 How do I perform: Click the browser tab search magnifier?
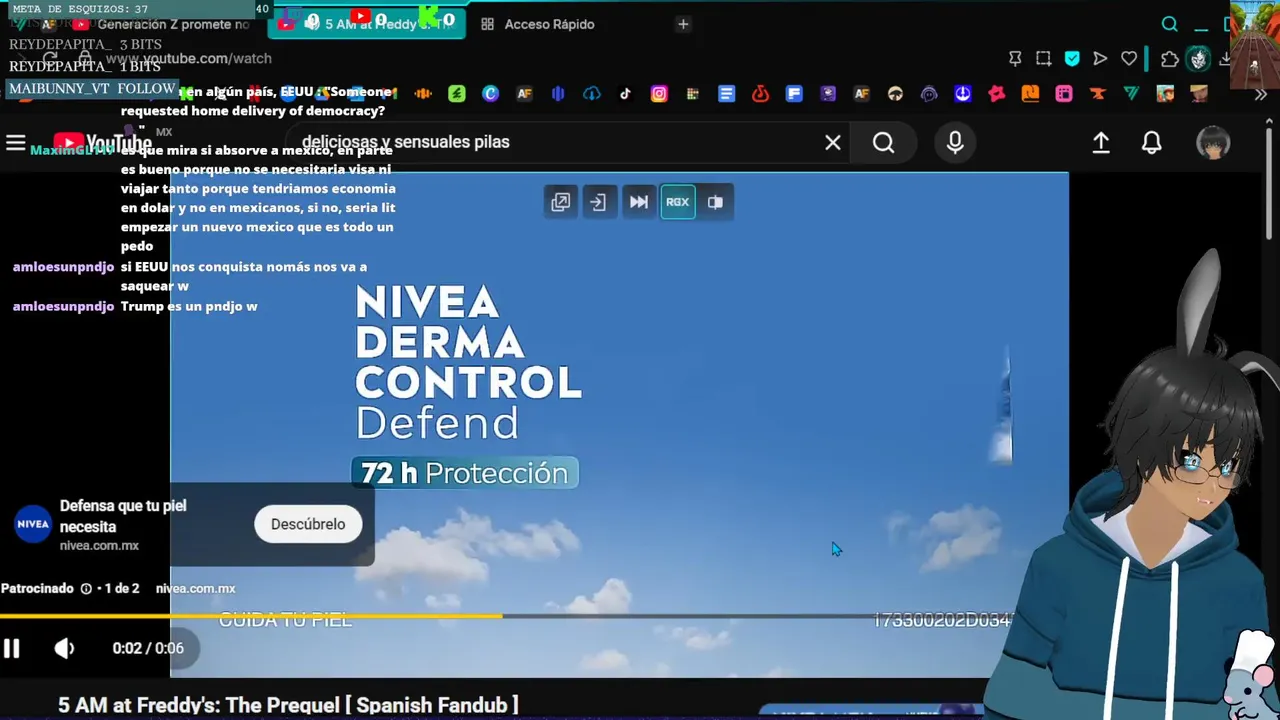[x=1169, y=24]
